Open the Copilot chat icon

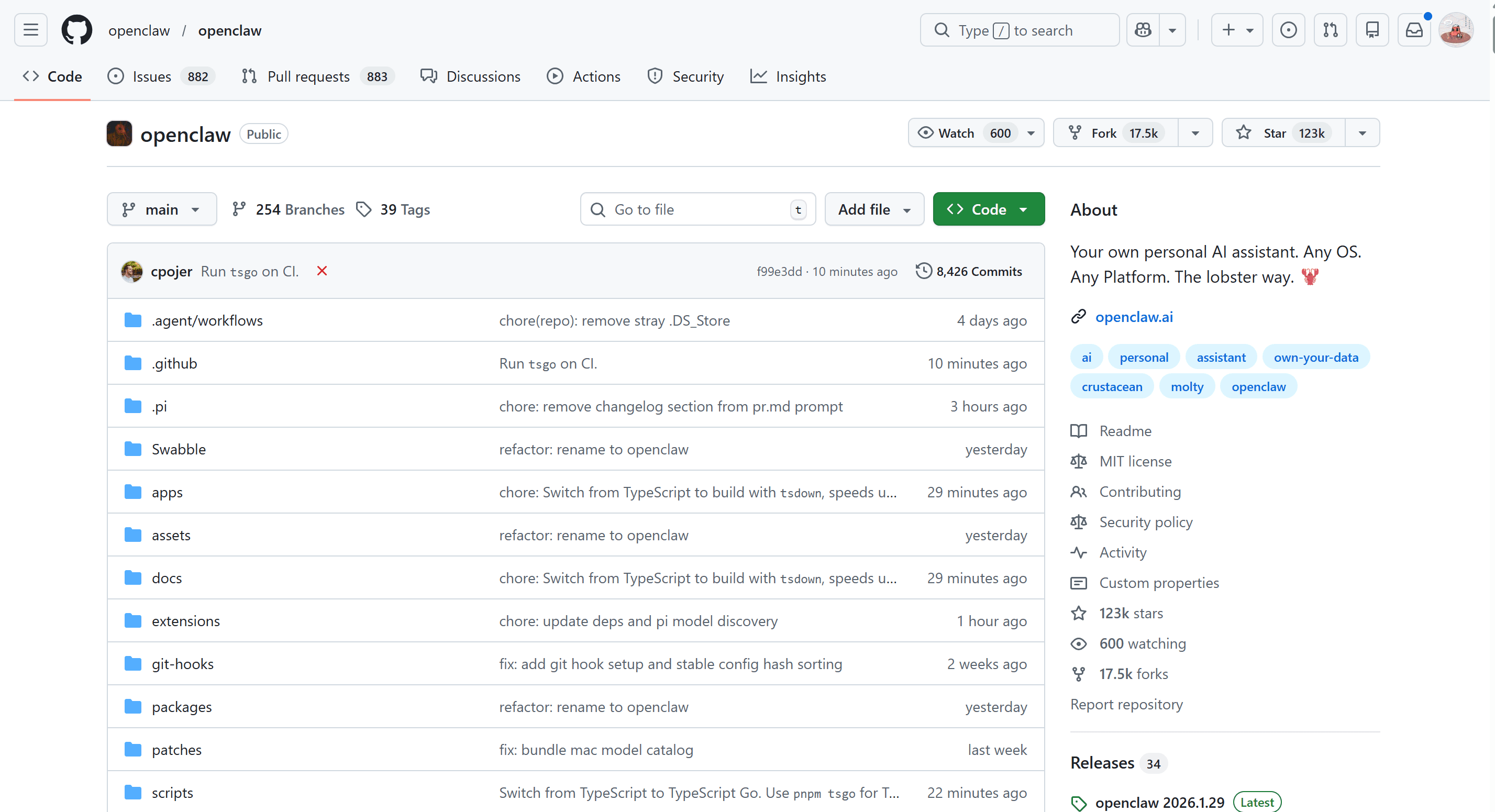coord(1143,30)
